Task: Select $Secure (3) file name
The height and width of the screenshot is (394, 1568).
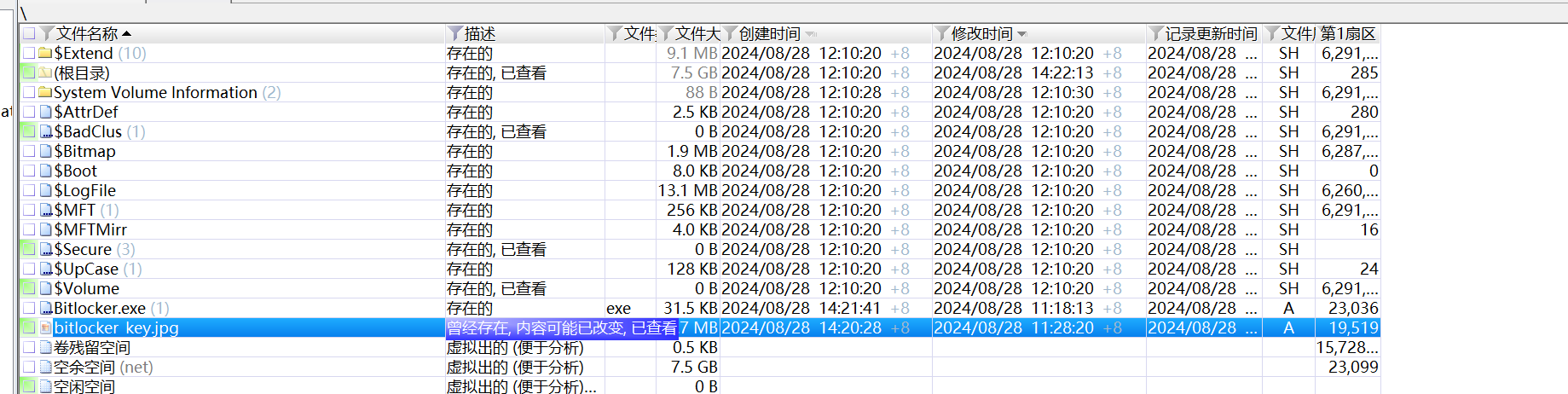Action: point(95,249)
